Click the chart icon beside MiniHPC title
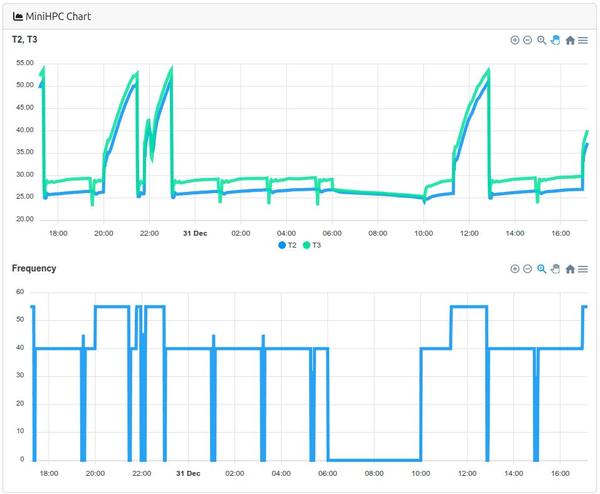The width and height of the screenshot is (600, 494). (x=18, y=15)
